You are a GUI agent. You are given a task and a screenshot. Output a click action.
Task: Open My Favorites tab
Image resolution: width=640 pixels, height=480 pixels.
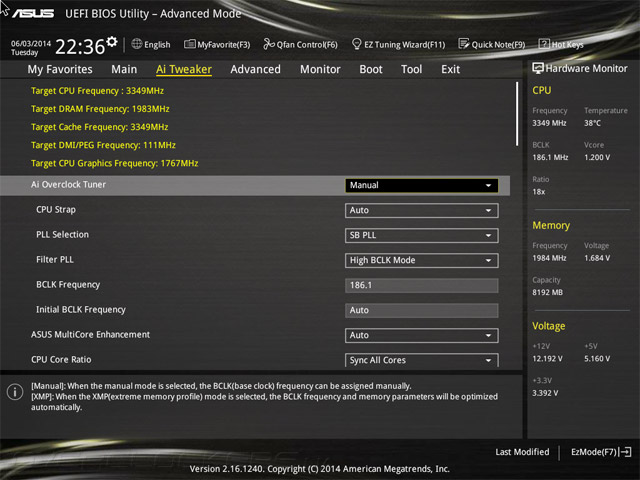[60, 69]
